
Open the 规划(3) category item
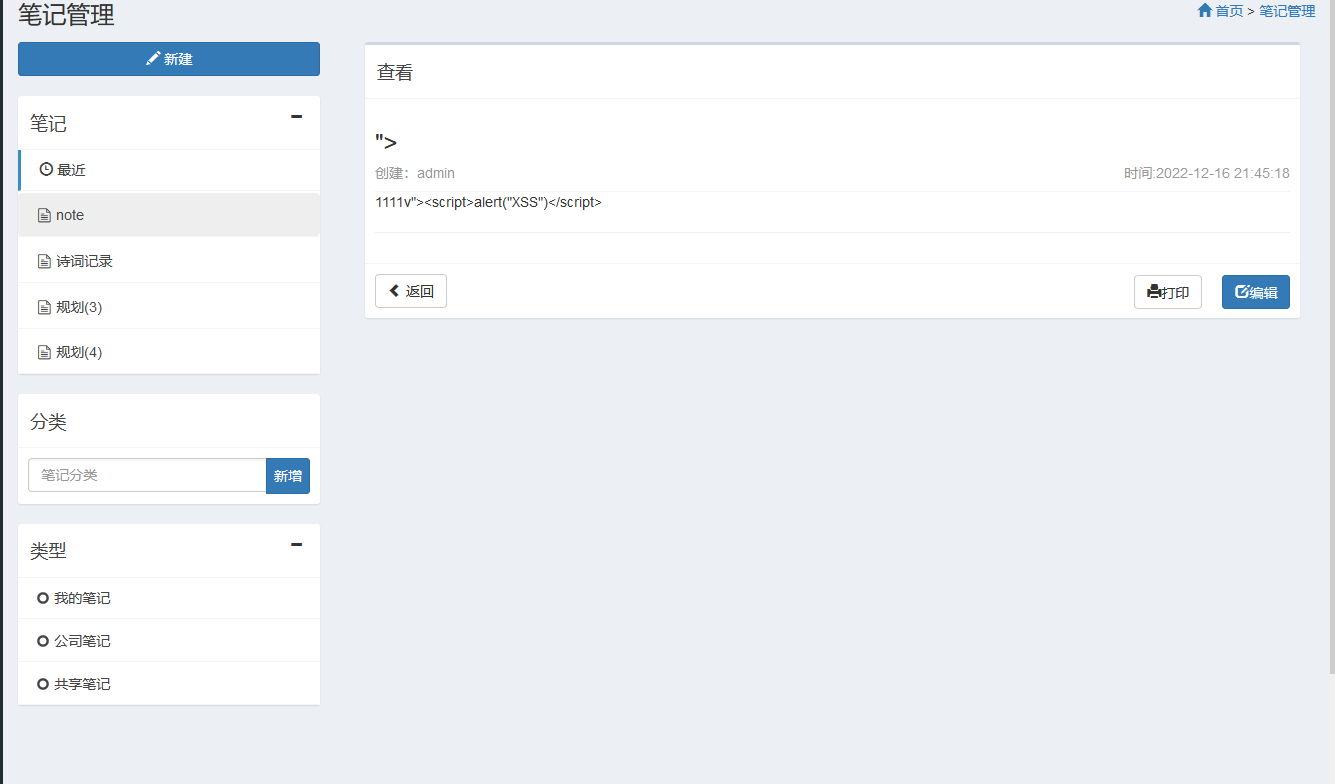pos(169,307)
